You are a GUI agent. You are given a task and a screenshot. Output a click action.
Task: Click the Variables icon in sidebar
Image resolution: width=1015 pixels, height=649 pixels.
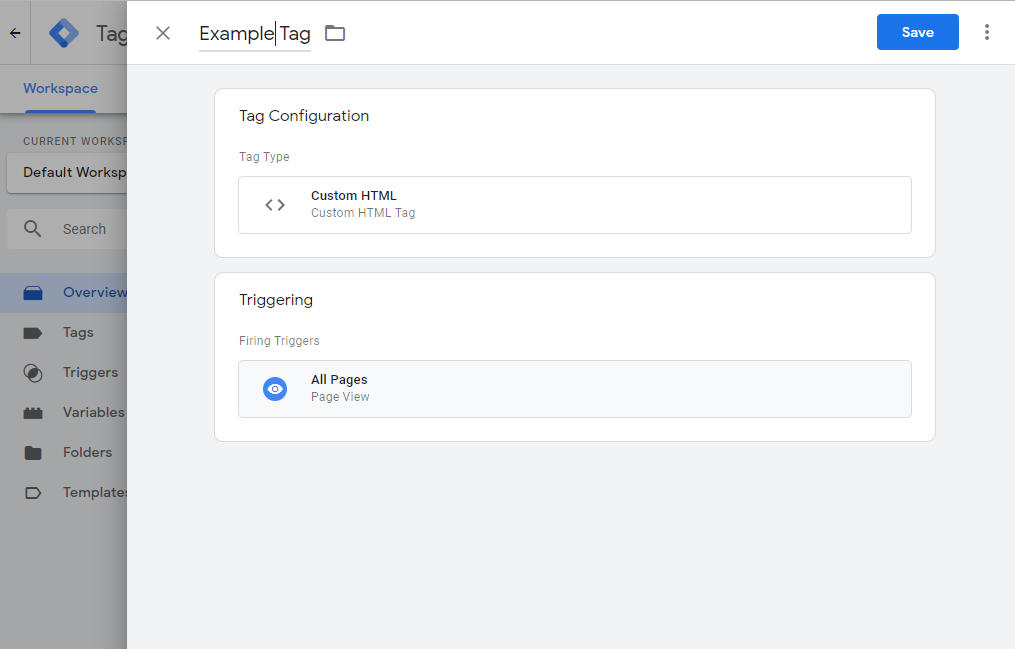33,413
